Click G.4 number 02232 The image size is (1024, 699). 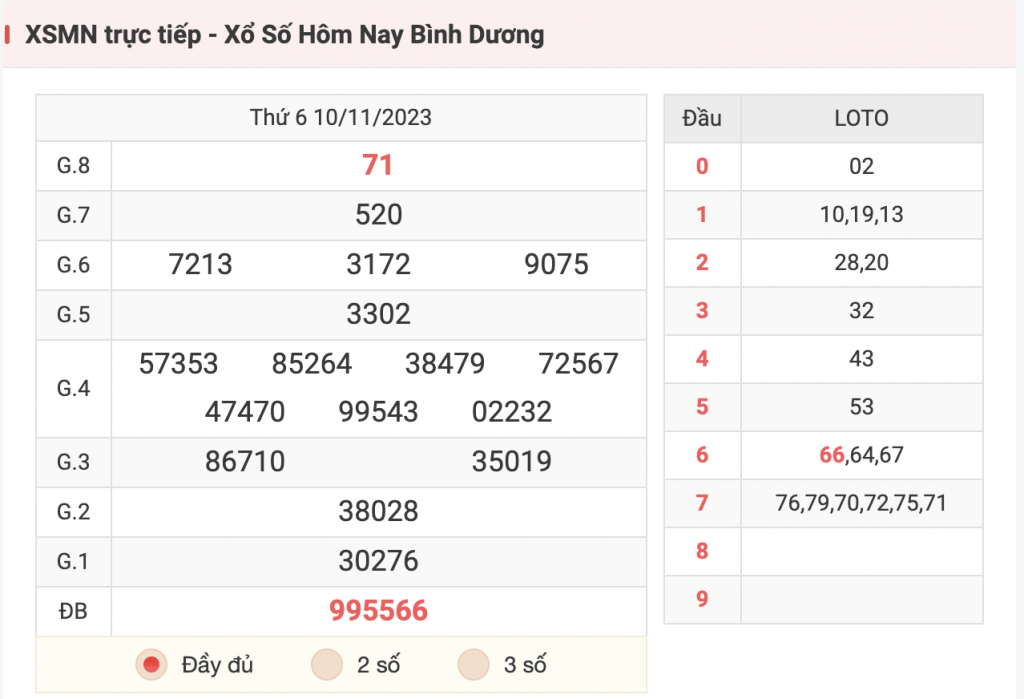tap(511, 412)
